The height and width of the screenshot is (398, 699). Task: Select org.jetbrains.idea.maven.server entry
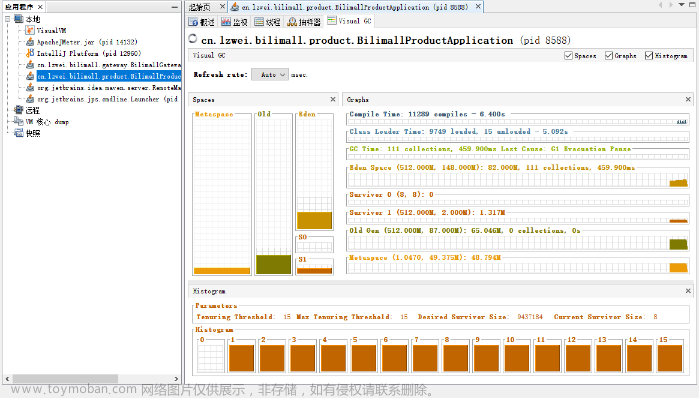click(x=109, y=88)
